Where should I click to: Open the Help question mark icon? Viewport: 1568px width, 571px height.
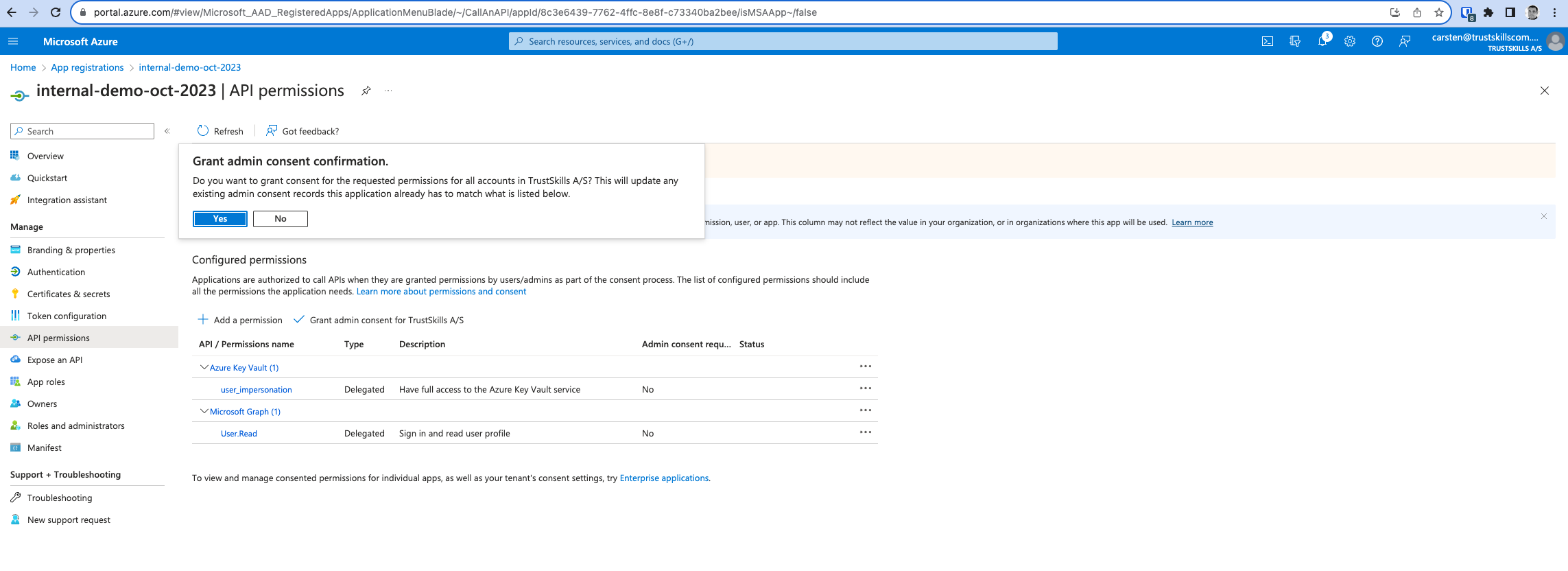(1377, 41)
